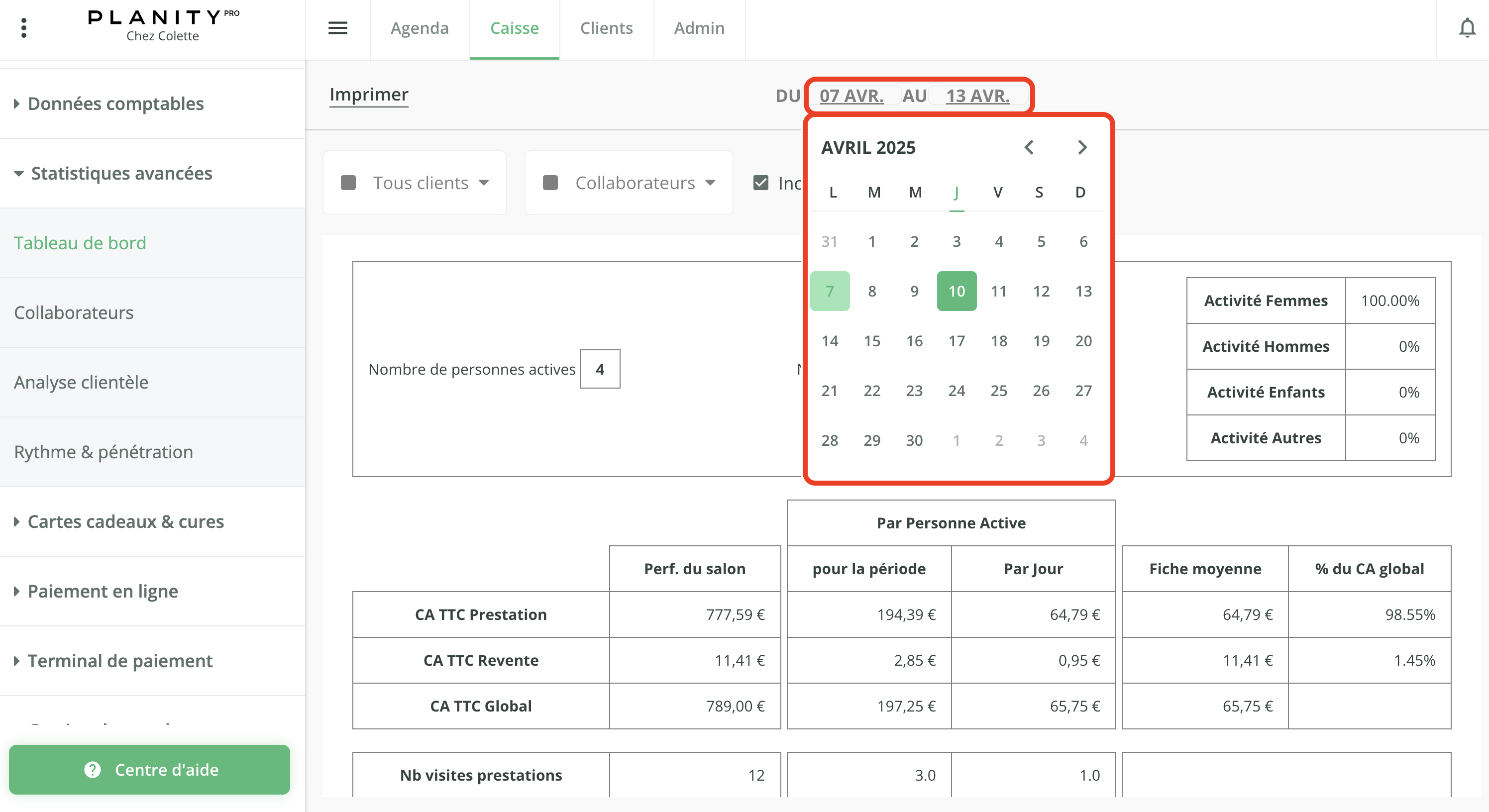
Task: Click the Collaborateurs dropdown arrow
Action: (x=710, y=183)
